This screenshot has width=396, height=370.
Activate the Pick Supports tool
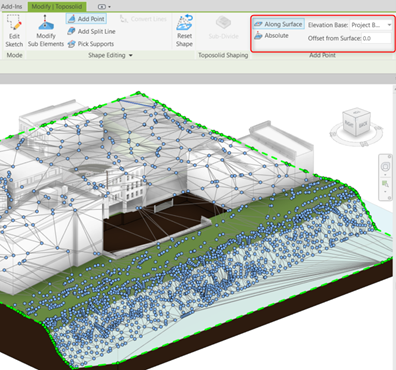point(91,44)
